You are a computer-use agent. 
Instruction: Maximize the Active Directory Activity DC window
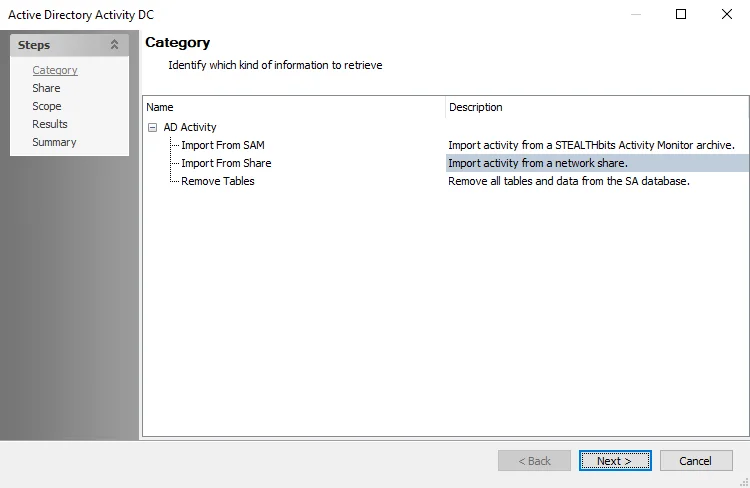pos(681,14)
